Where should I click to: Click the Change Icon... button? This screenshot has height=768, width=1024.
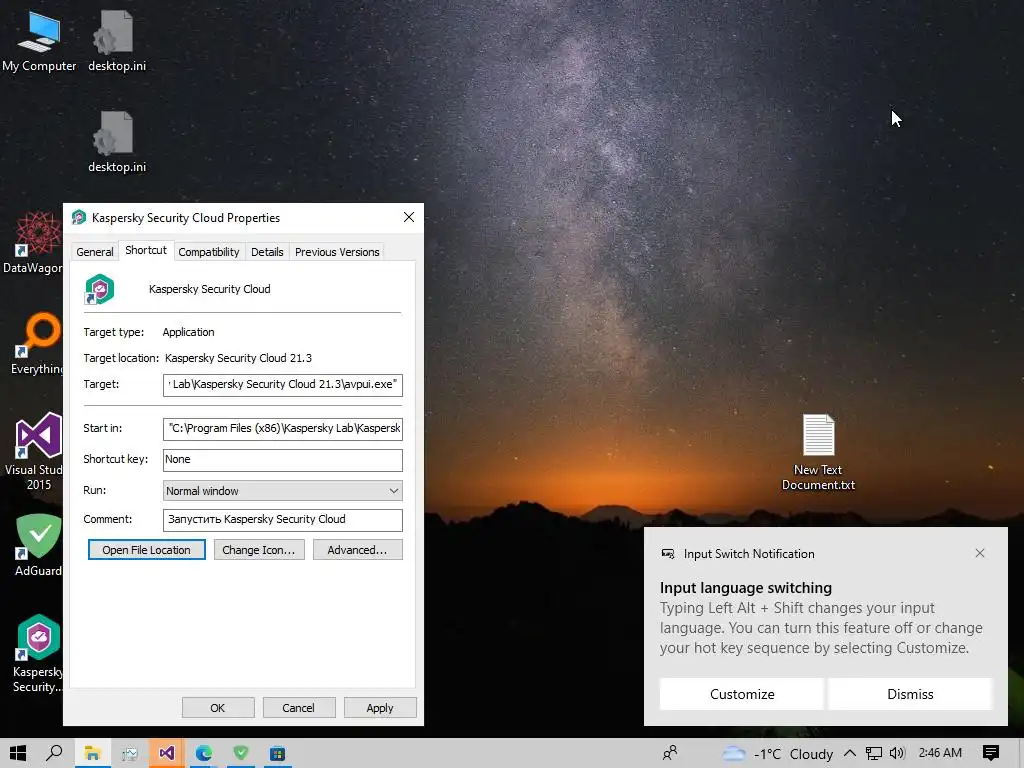259,550
